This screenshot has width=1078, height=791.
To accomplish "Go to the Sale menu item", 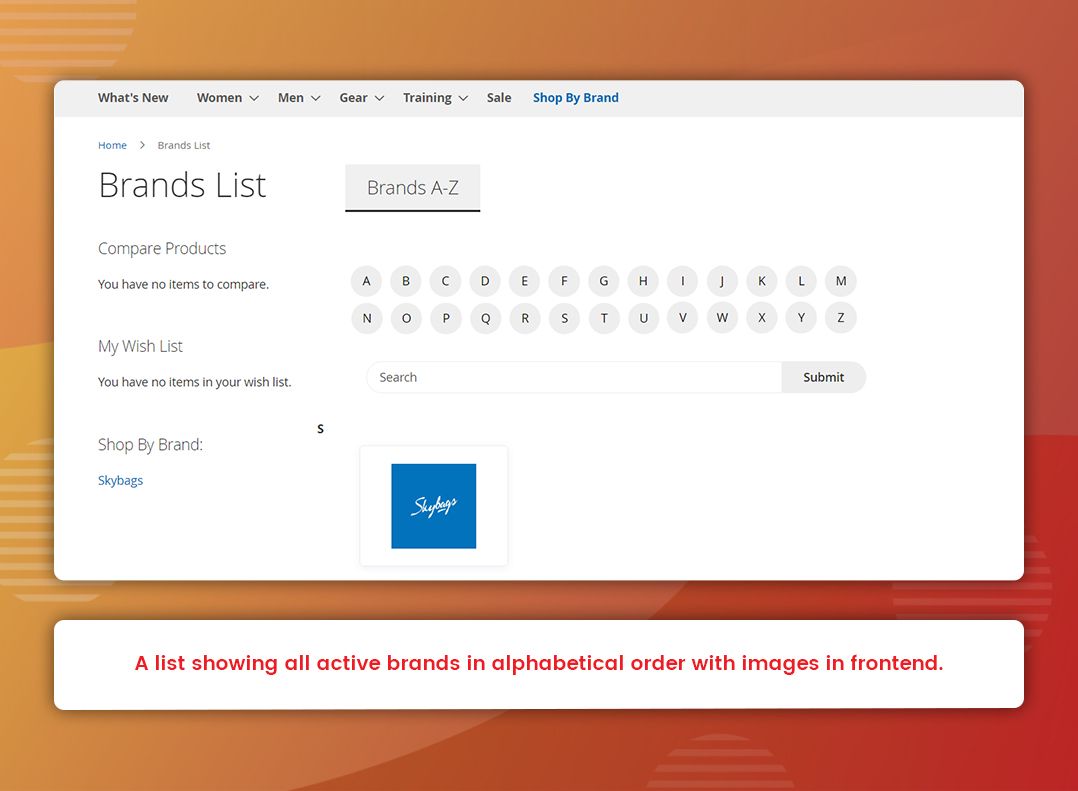I will [x=499, y=98].
